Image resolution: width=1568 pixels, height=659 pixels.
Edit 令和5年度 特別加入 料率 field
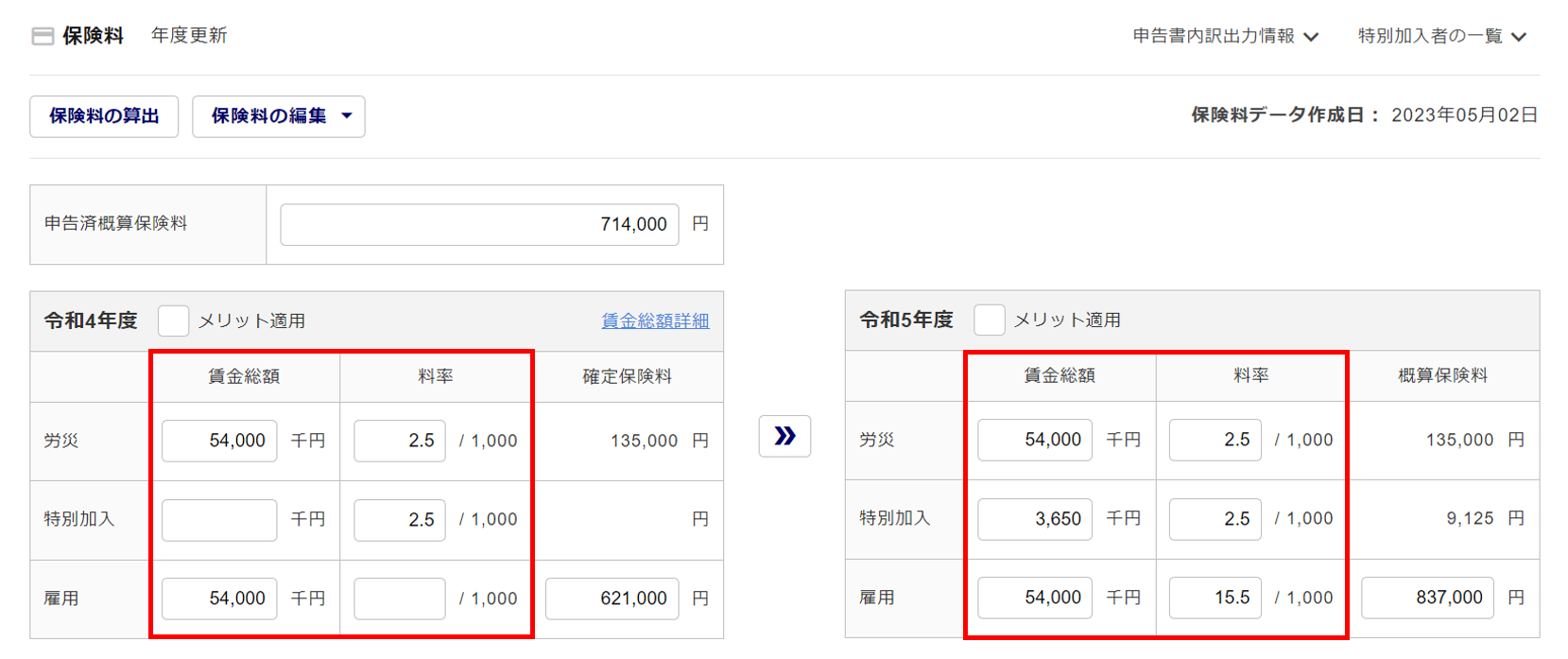point(1215,519)
